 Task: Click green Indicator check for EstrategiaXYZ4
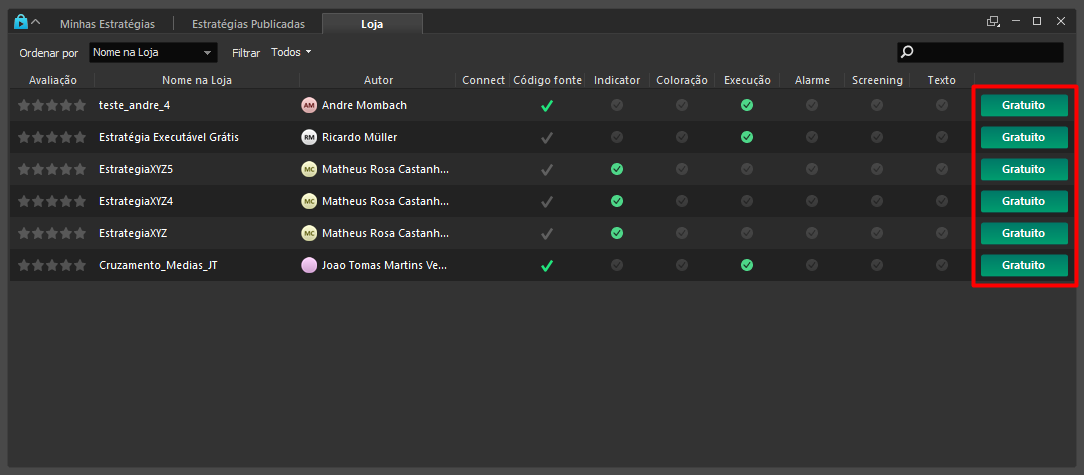pyautogui.click(x=617, y=201)
